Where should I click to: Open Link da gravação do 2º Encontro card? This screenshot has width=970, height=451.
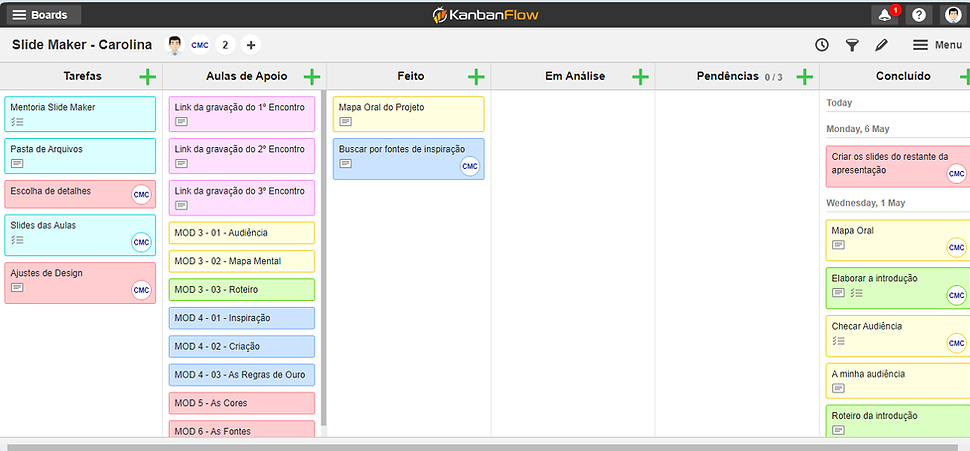(241, 156)
